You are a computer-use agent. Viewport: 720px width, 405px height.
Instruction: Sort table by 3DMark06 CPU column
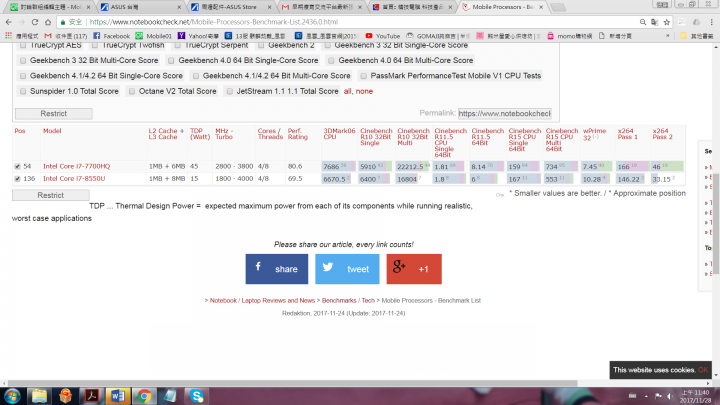(339, 134)
